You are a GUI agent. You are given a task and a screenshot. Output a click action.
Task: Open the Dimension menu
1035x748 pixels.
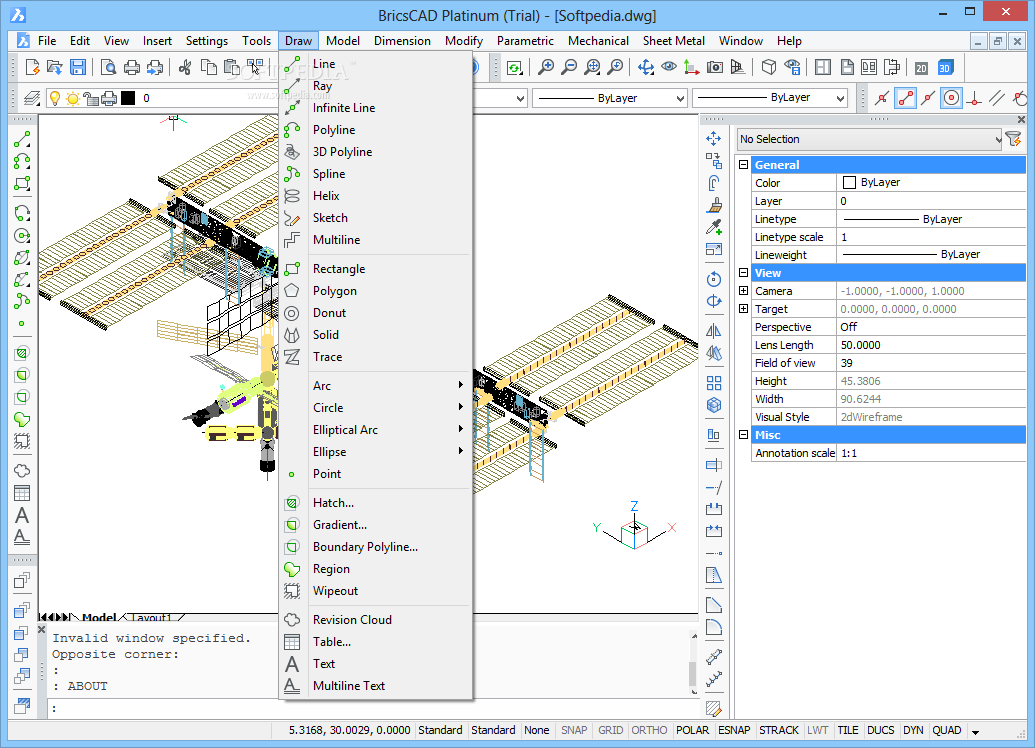[x=402, y=41]
